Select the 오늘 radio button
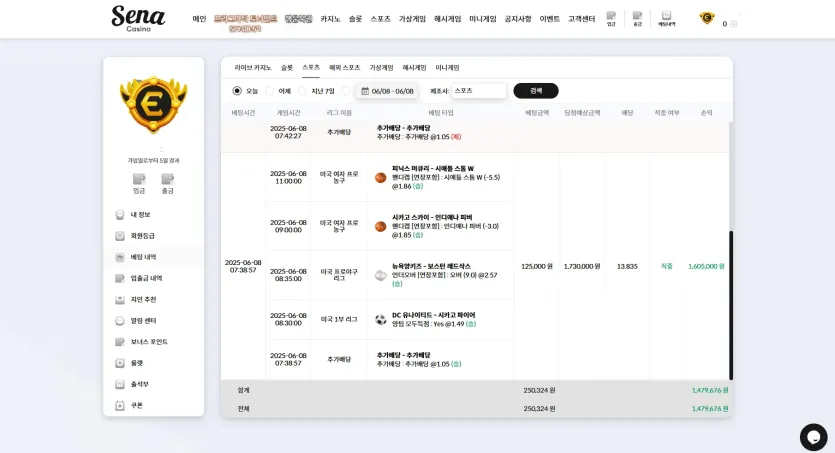 (x=237, y=91)
